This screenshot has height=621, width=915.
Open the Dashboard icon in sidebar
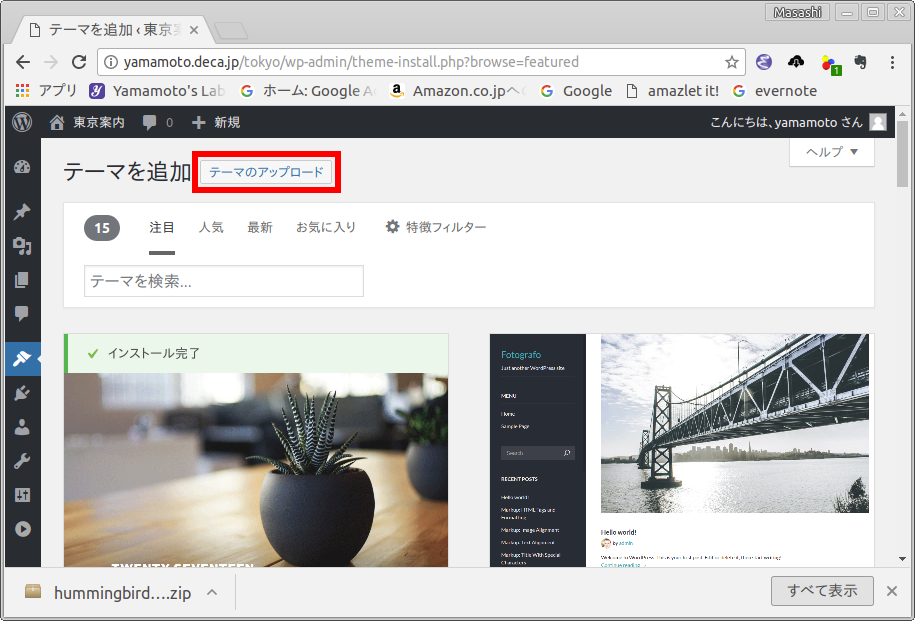(x=22, y=167)
